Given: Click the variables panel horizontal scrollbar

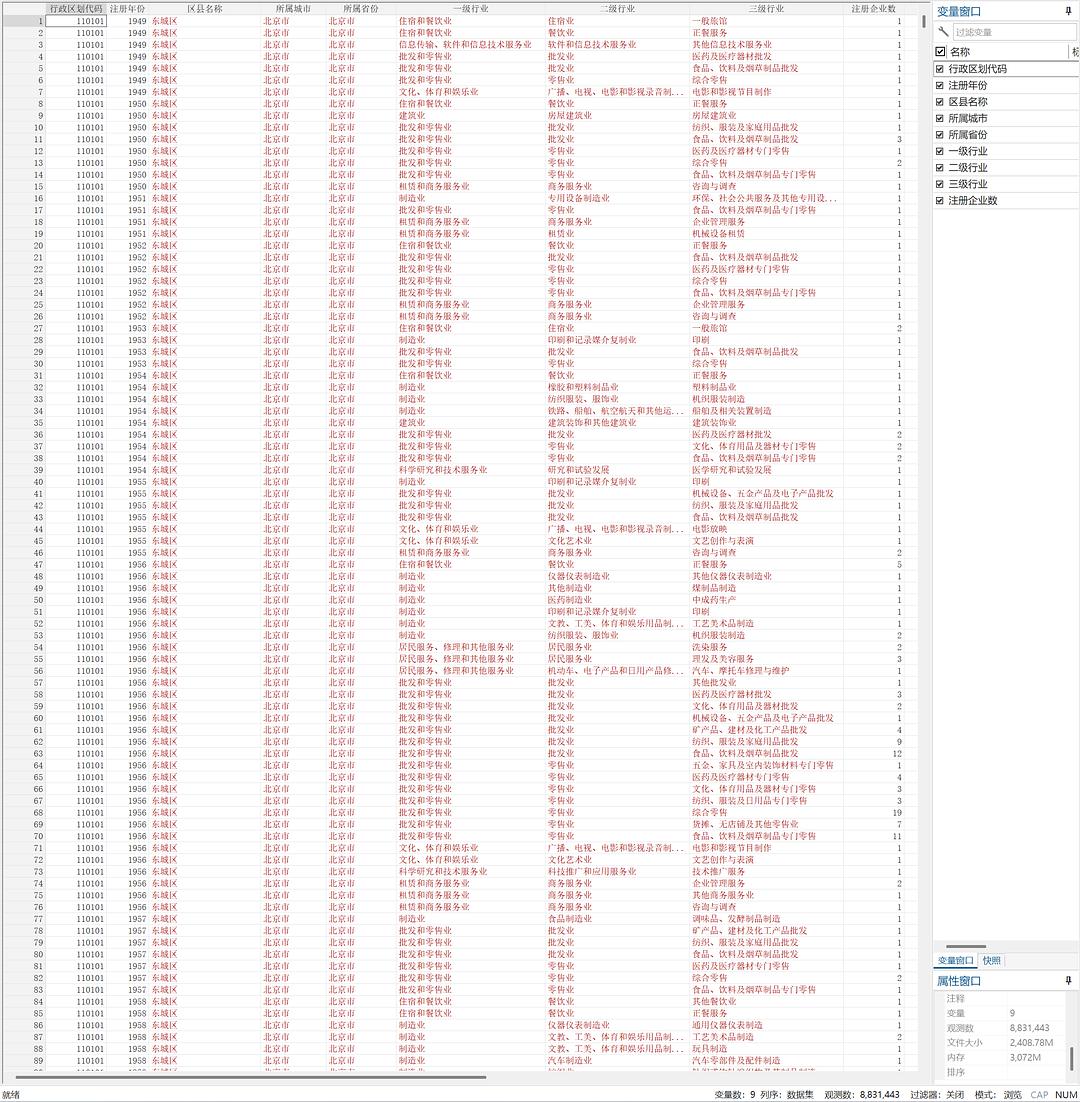Looking at the screenshot, I should (x=965, y=947).
